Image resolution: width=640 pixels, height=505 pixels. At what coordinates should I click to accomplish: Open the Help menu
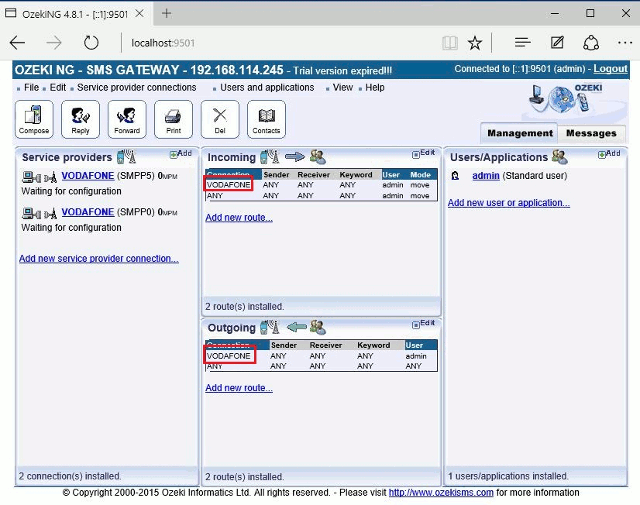375,88
